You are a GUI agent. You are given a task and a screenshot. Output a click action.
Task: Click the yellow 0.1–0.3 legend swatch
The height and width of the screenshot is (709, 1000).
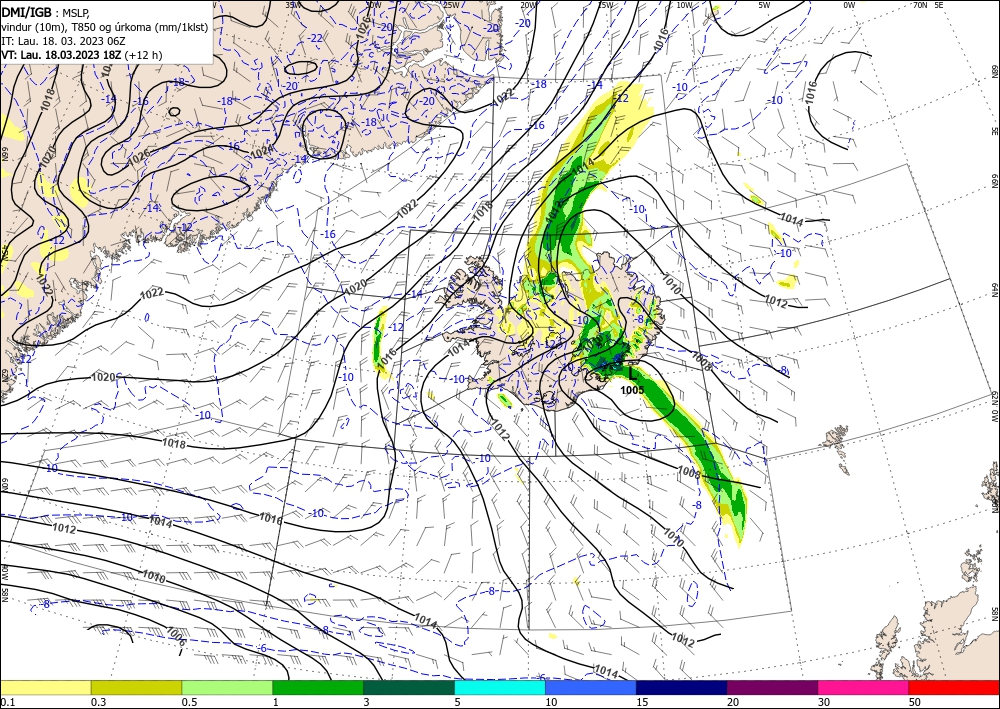tap(46, 687)
